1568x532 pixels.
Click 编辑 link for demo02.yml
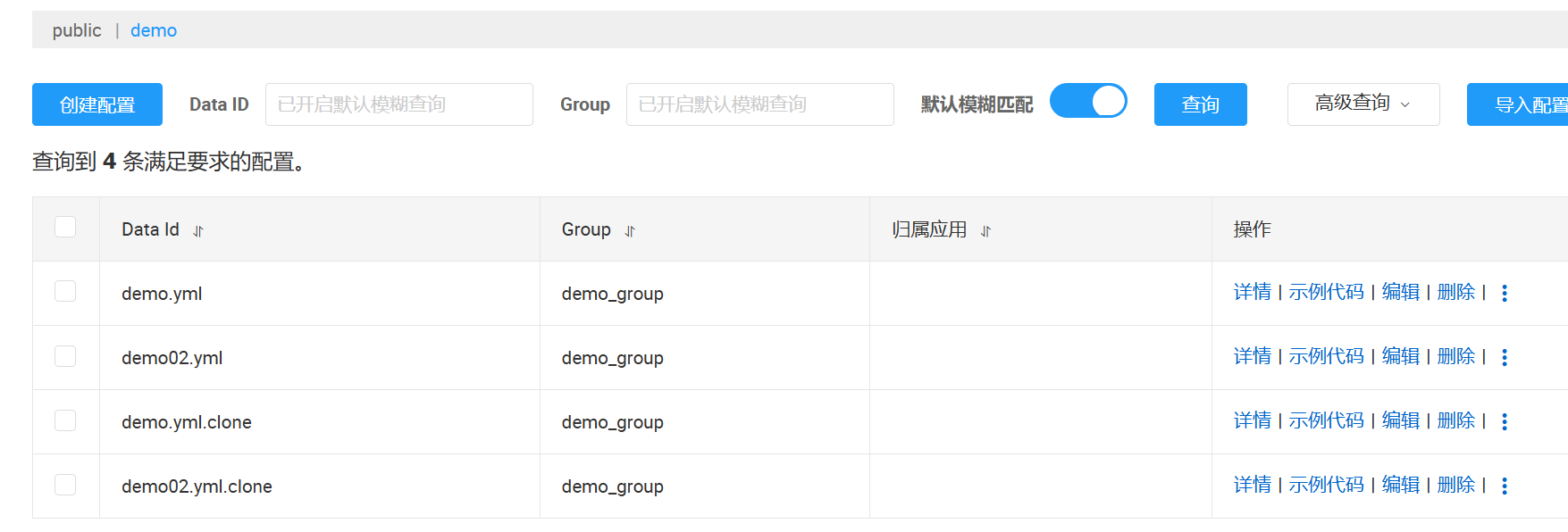coord(1400,356)
